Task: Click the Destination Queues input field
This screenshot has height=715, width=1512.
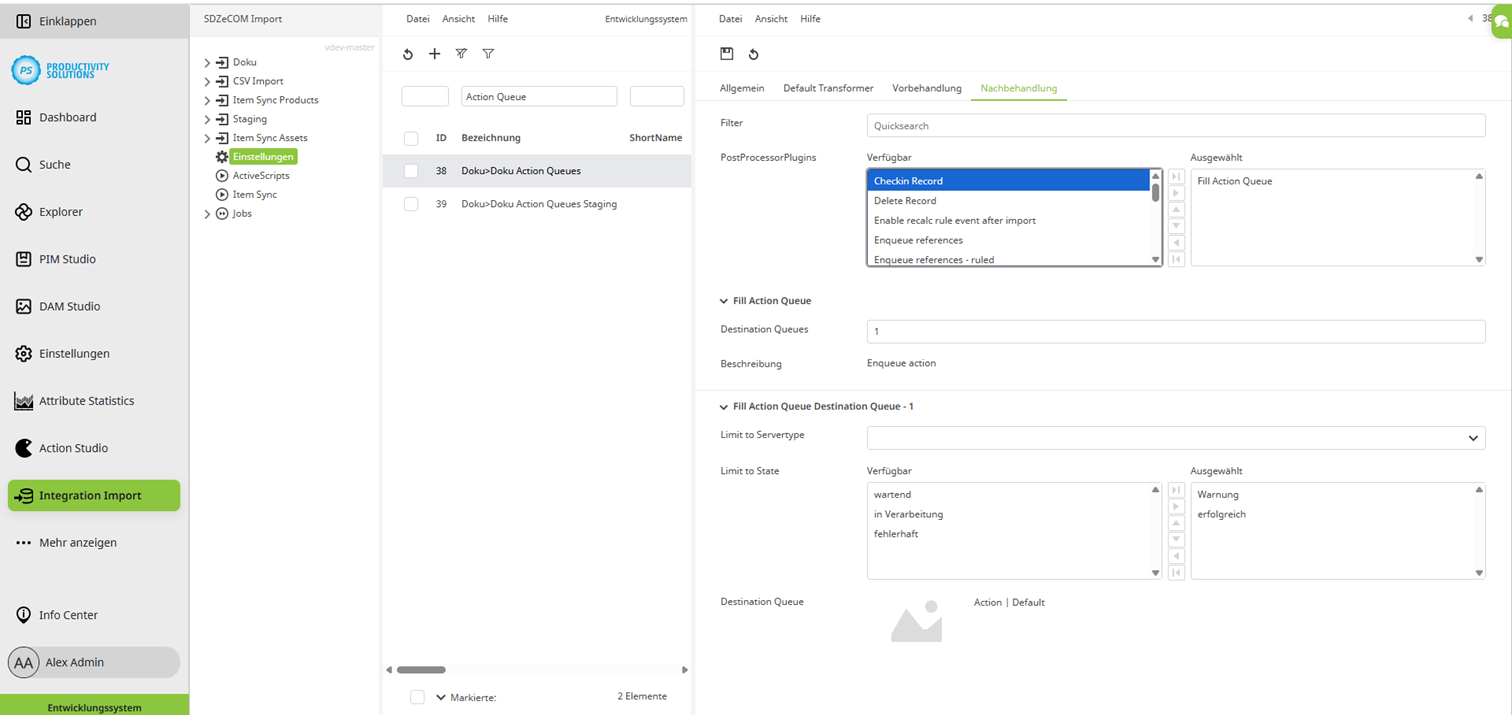Action: click(x=1176, y=331)
